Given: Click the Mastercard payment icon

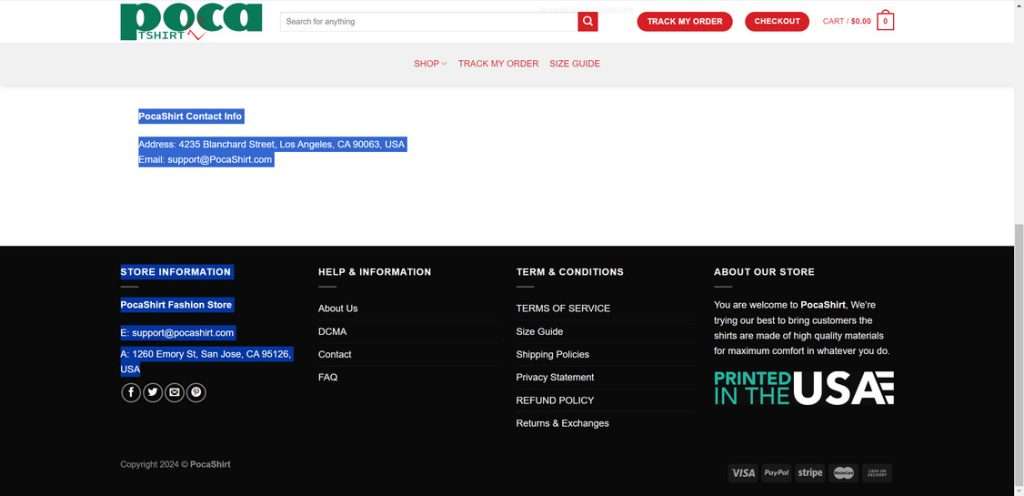Looking at the screenshot, I should pos(843,473).
